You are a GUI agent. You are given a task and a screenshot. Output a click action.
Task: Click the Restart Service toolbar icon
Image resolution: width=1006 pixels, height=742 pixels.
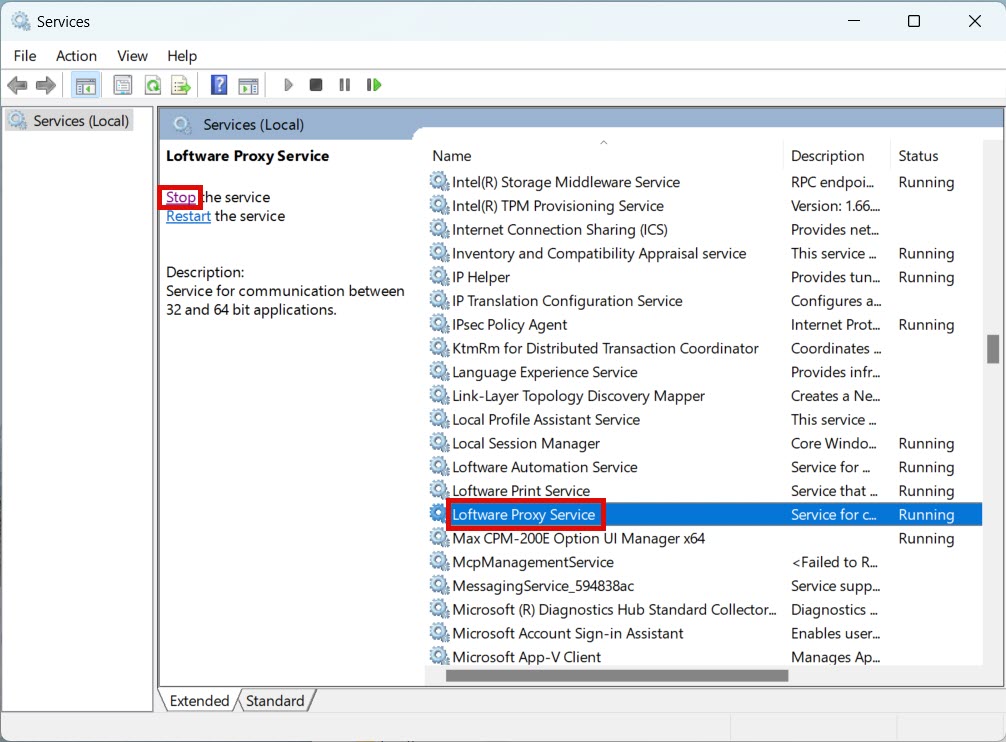click(x=374, y=85)
